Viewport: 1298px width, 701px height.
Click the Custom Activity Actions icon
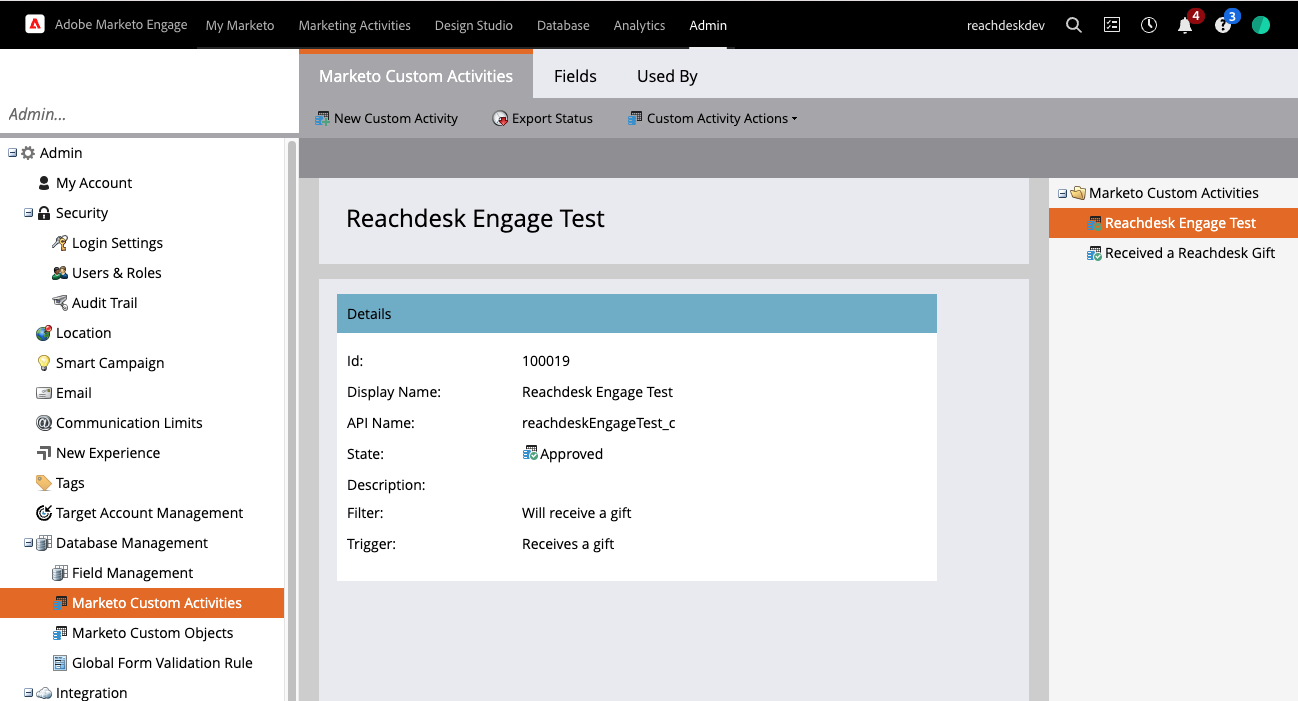click(x=635, y=118)
